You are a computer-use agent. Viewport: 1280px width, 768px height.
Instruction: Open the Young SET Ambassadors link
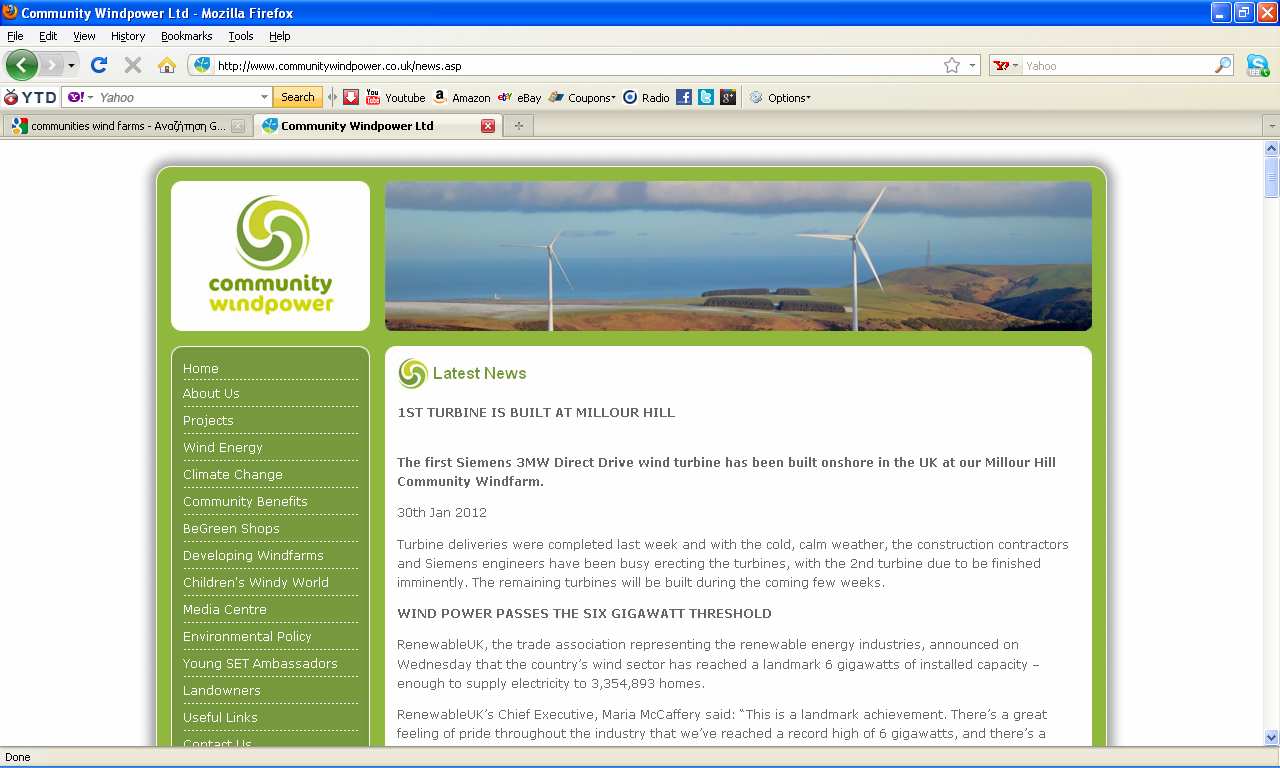pyautogui.click(x=260, y=664)
